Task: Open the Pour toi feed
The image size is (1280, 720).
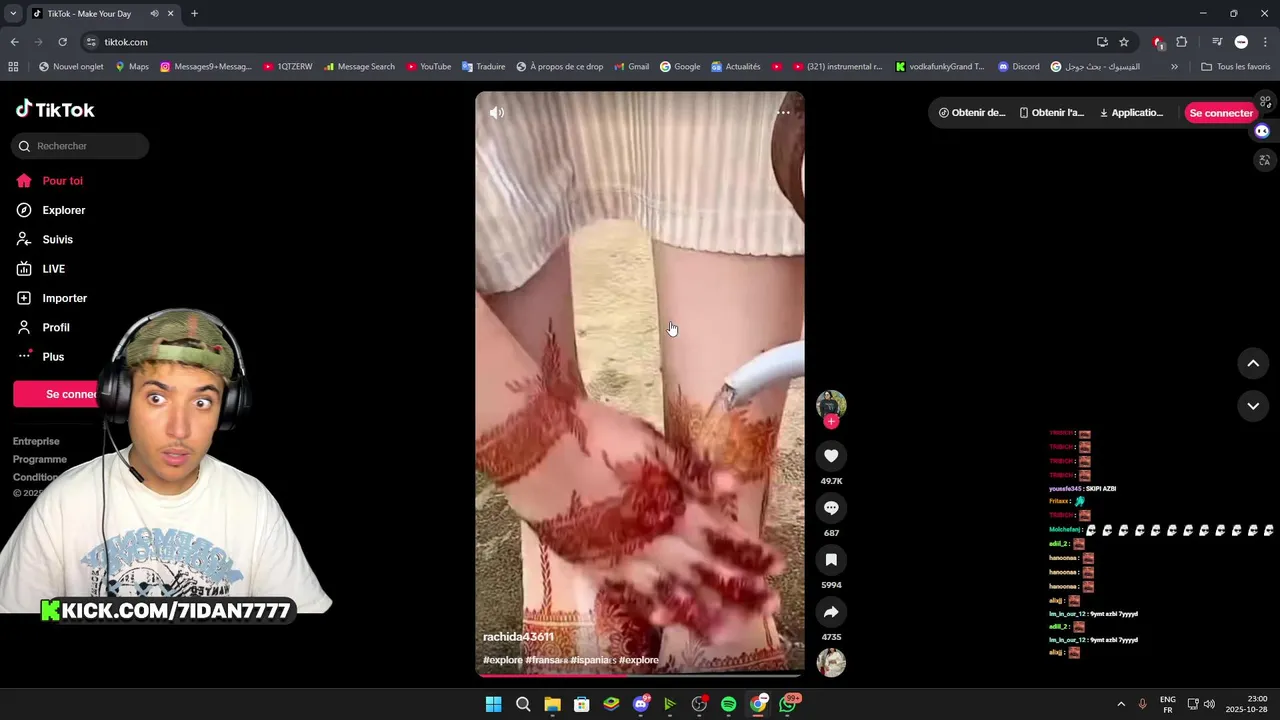Action: [62, 181]
